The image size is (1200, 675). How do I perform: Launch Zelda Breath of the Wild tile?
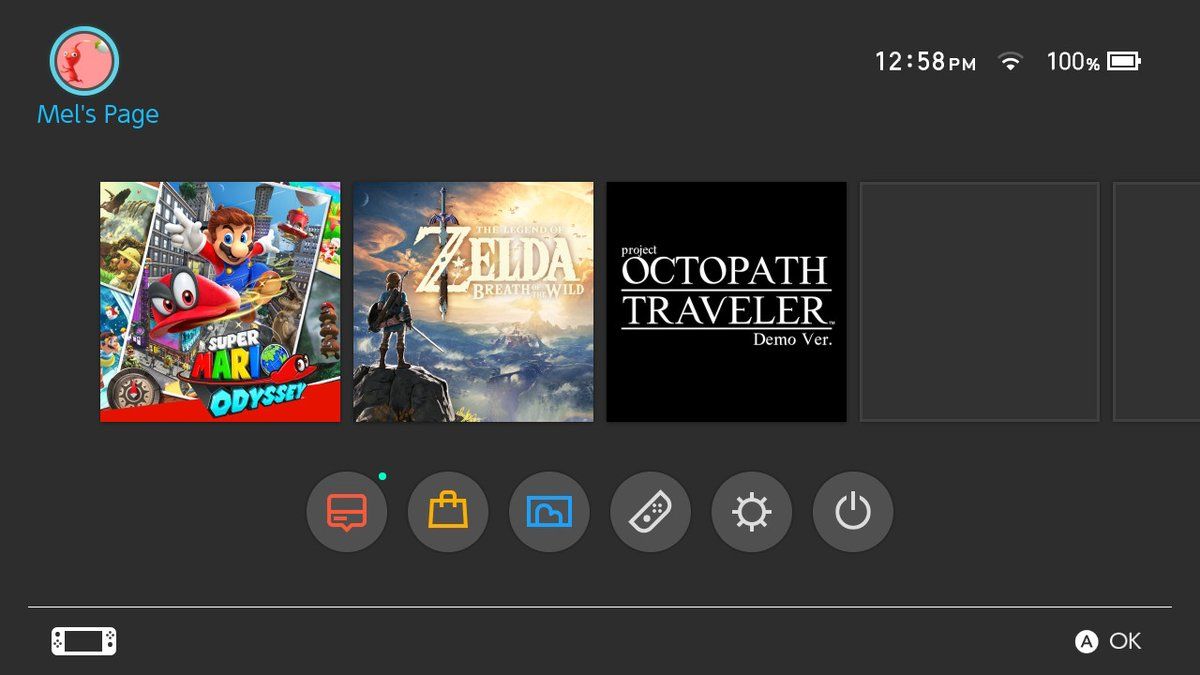click(x=473, y=302)
